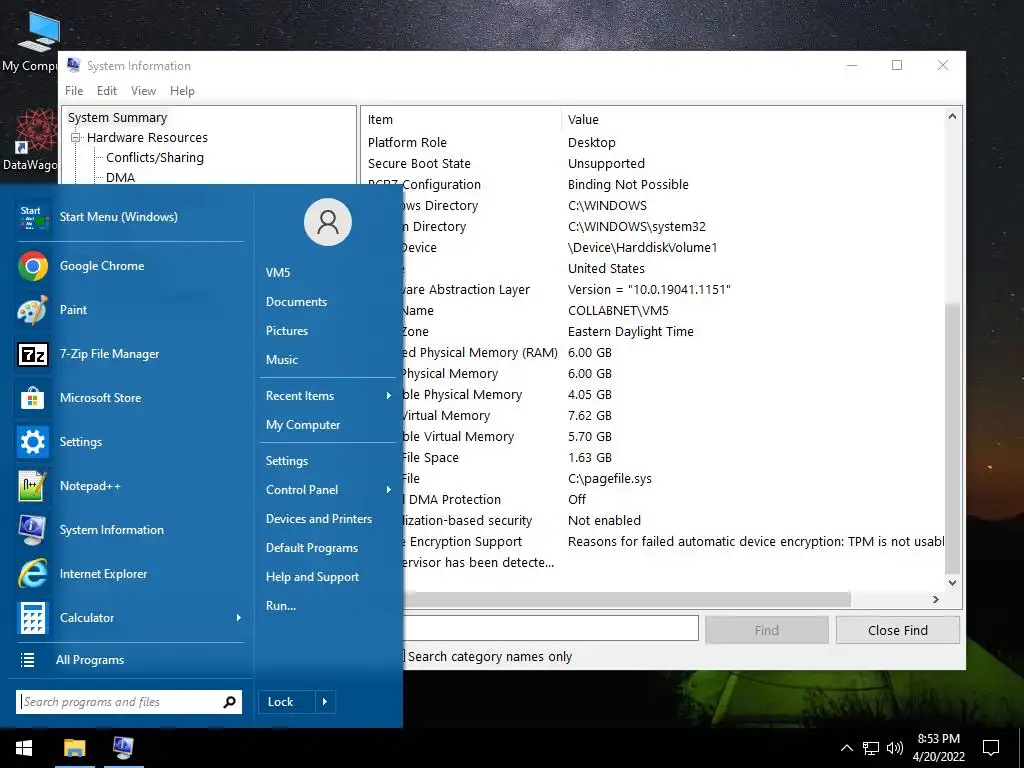Screen dimensions: 1024x768
Task: Open the Help menu
Action: tap(182, 91)
